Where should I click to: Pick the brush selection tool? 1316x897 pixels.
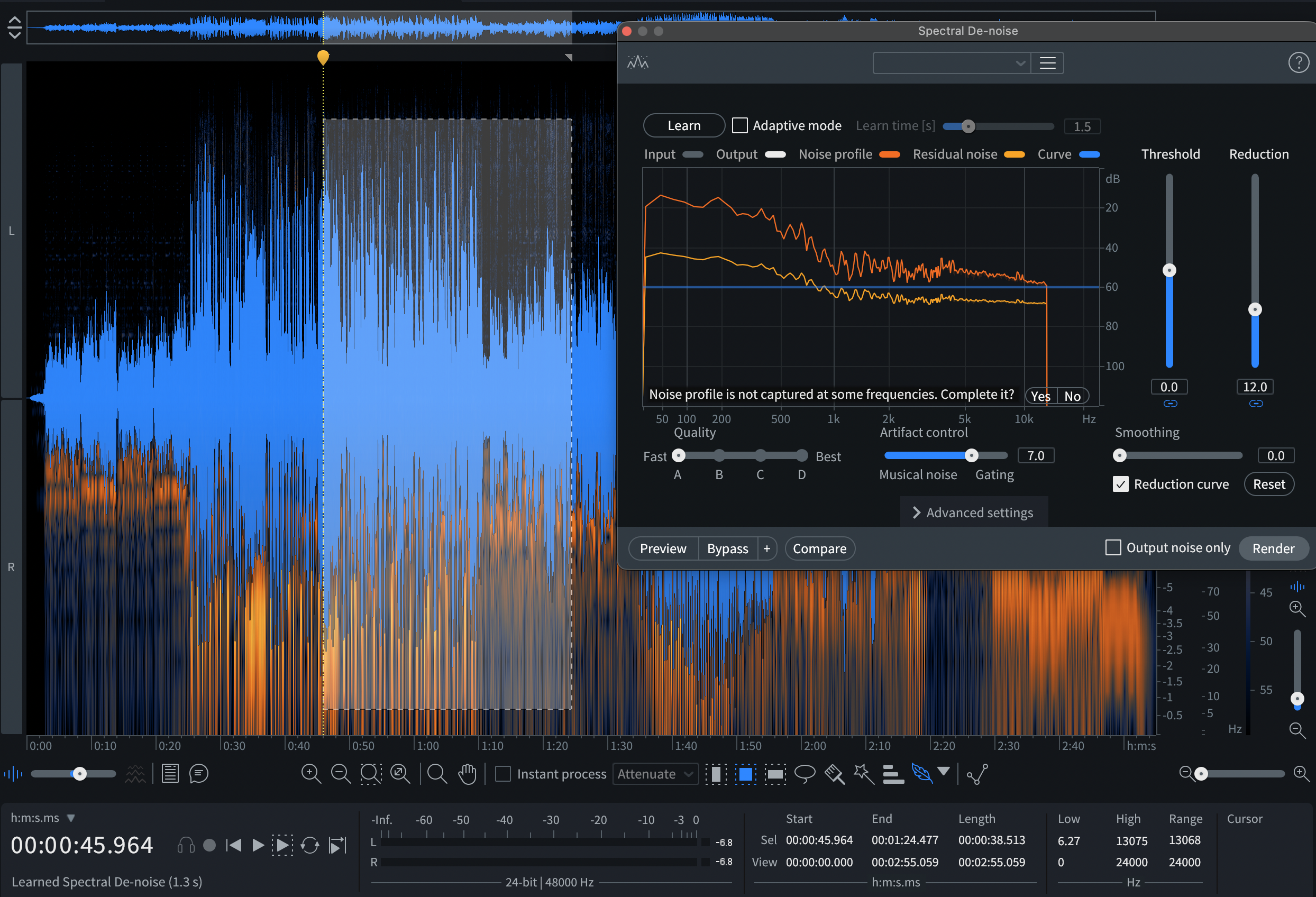point(834,774)
